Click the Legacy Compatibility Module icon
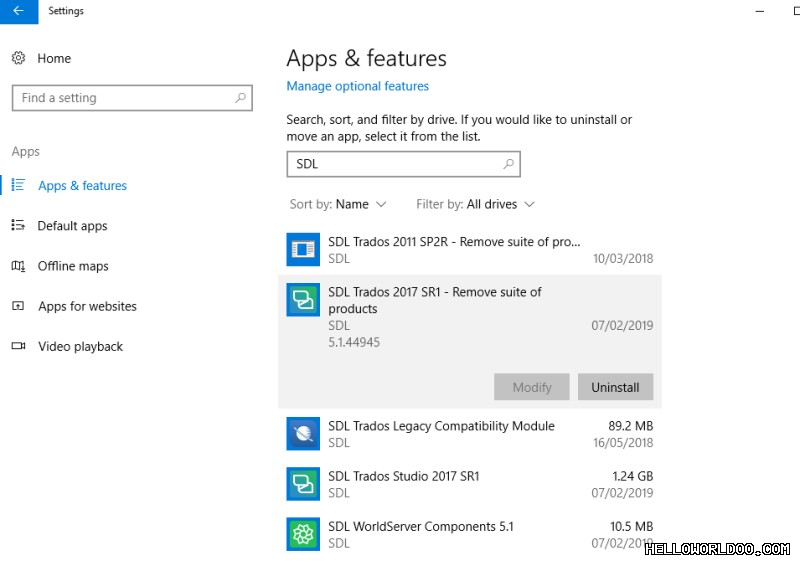800x566 pixels. point(303,434)
